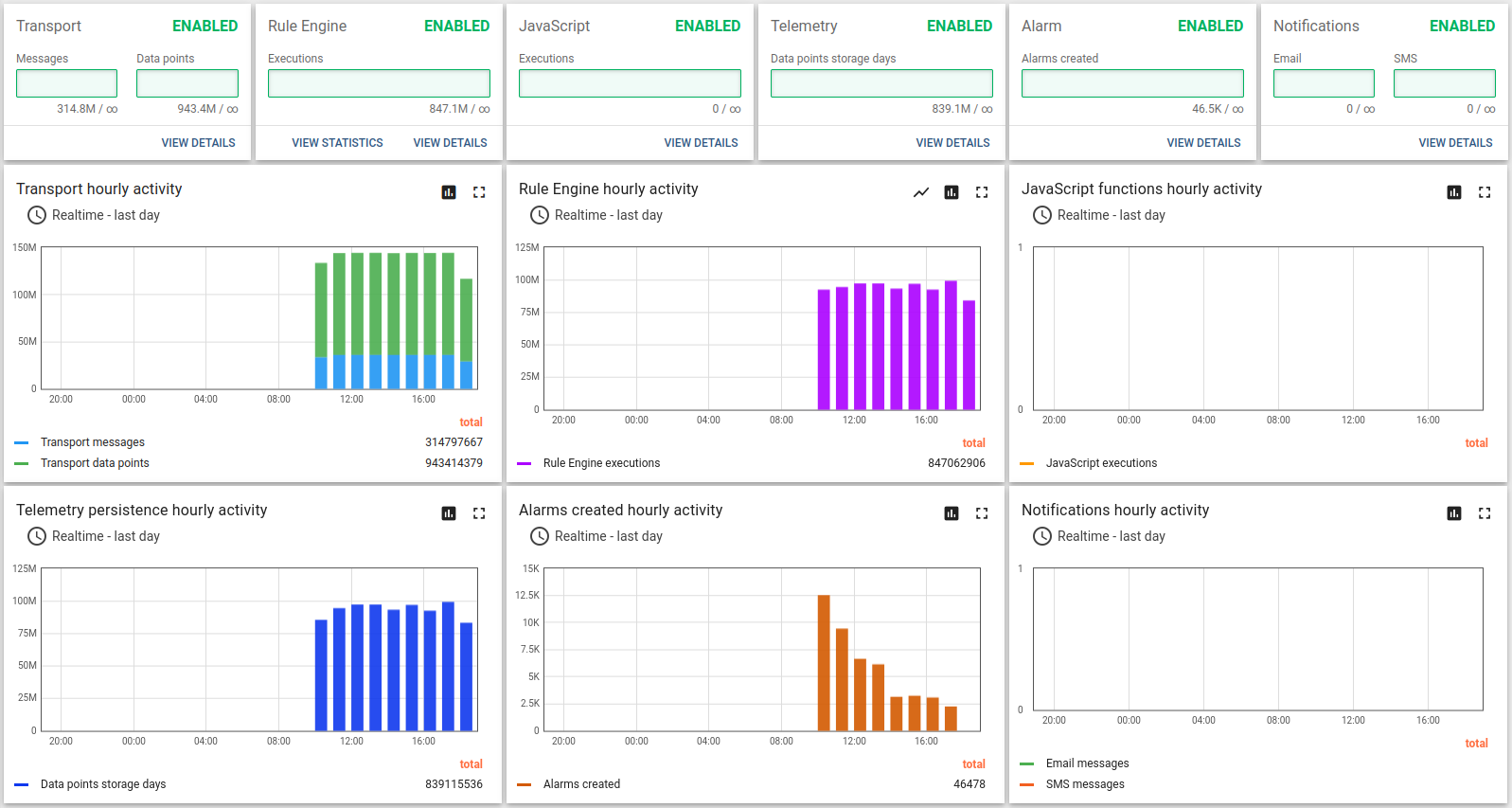This screenshot has height=808, width=1512.
Task: Click bar chart icon in Rule Engine widget
Action: (x=952, y=192)
